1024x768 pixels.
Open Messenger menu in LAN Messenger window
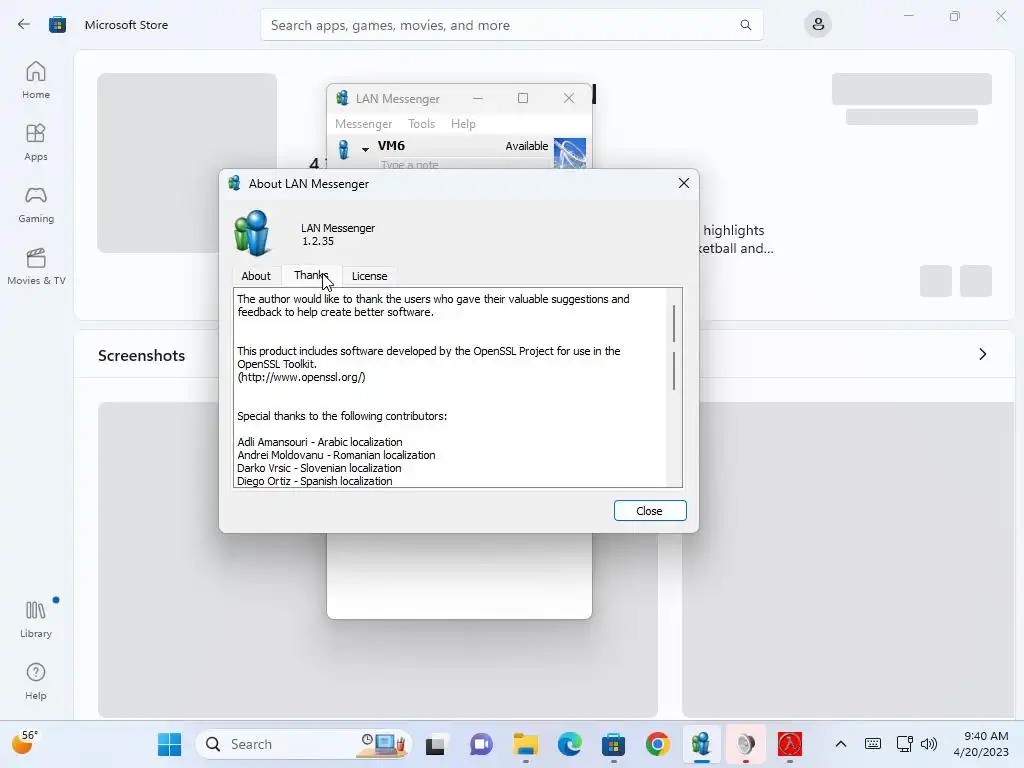pyautogui.click(x=363, y=123)
